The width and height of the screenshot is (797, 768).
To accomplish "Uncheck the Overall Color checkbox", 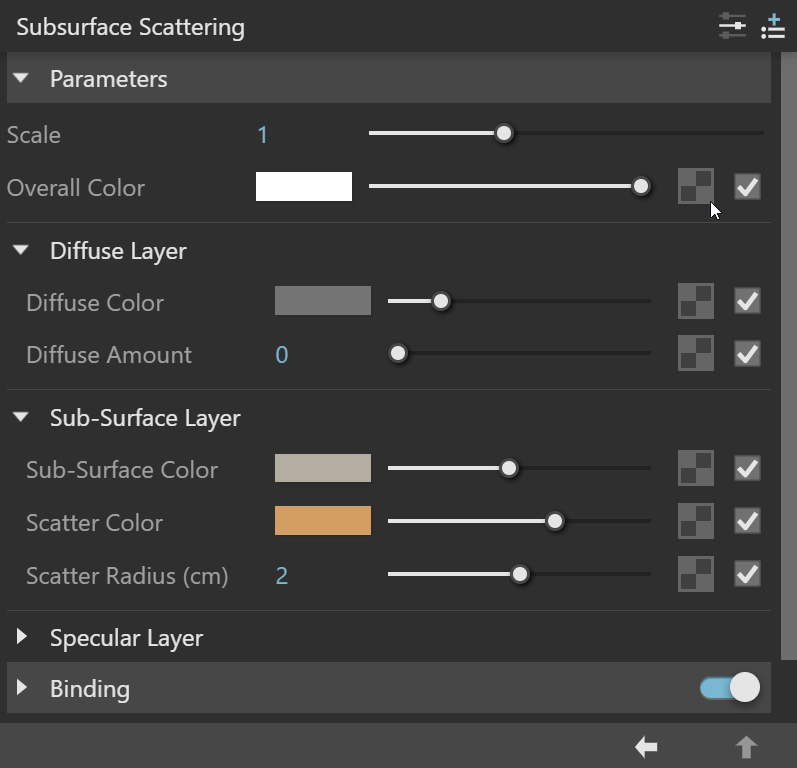I will (x=747, y=187).
